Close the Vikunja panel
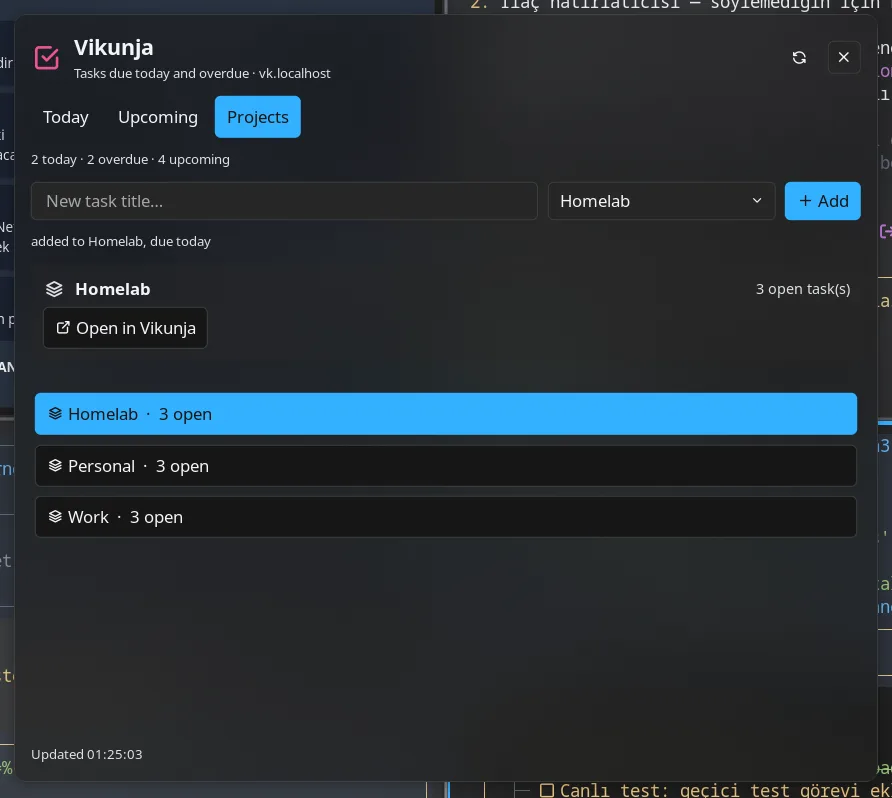Image resolution: width=892 pixels, height=798 pixels. tap(844, 57)
